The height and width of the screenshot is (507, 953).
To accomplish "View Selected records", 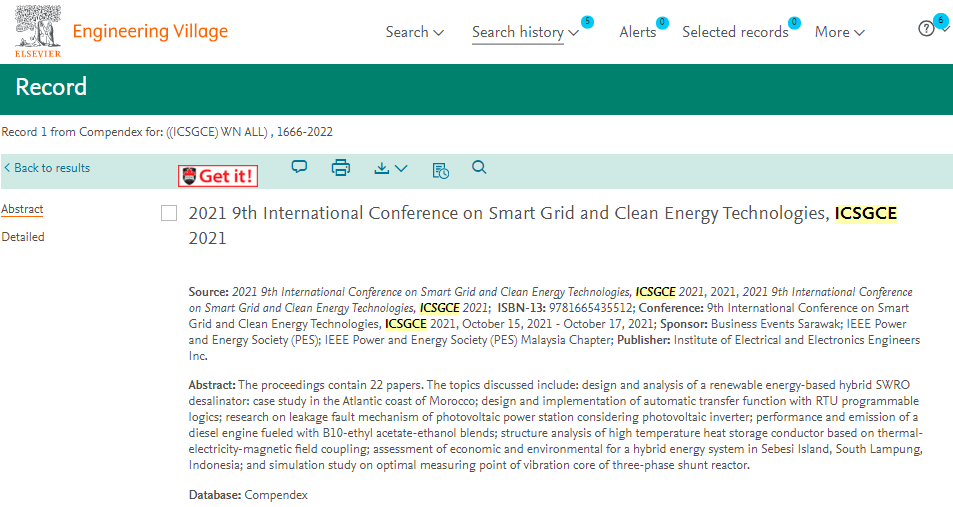I will tap(735, 32).
